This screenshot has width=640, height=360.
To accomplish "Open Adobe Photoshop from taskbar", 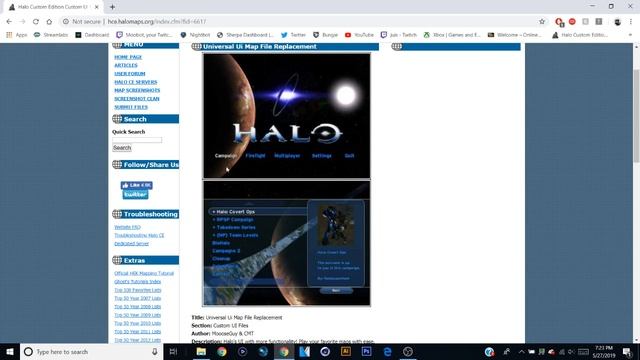I will [366, 351].
